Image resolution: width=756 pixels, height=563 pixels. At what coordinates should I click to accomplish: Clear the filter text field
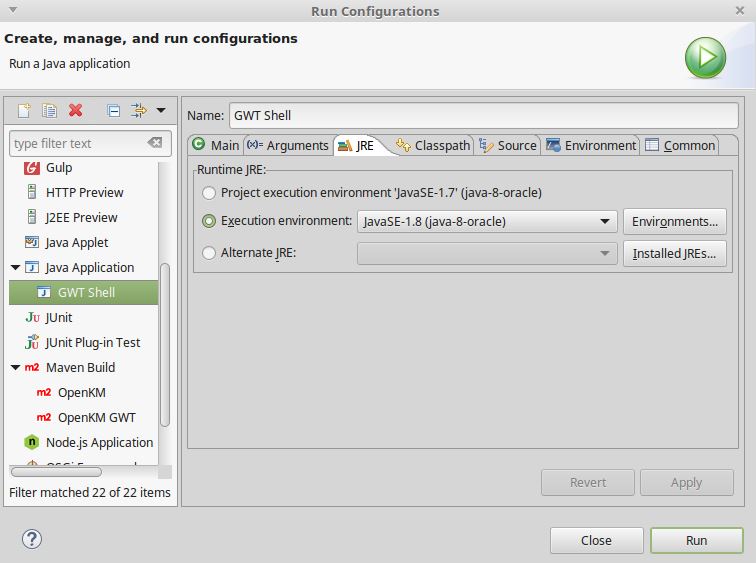(154, 143)
